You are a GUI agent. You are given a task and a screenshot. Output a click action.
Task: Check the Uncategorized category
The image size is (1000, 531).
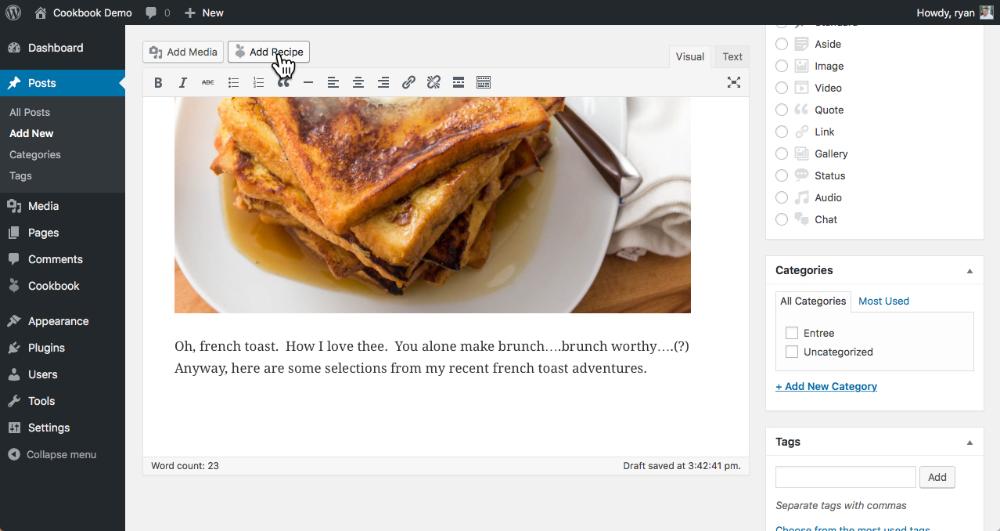pyautogui.click(x=791, y=352)
